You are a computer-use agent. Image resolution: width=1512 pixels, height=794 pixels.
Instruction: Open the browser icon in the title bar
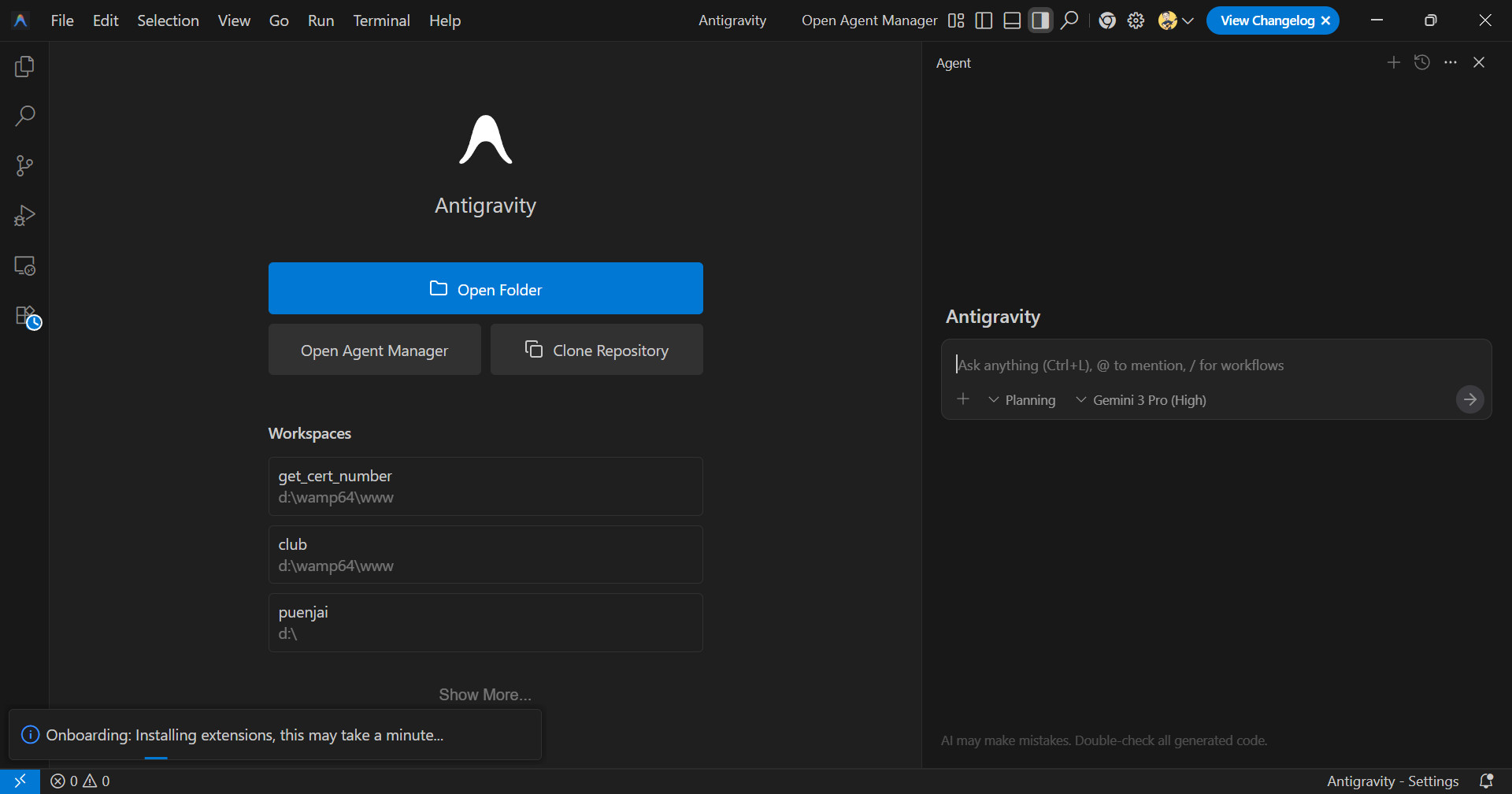click(x=1107, y=20)
